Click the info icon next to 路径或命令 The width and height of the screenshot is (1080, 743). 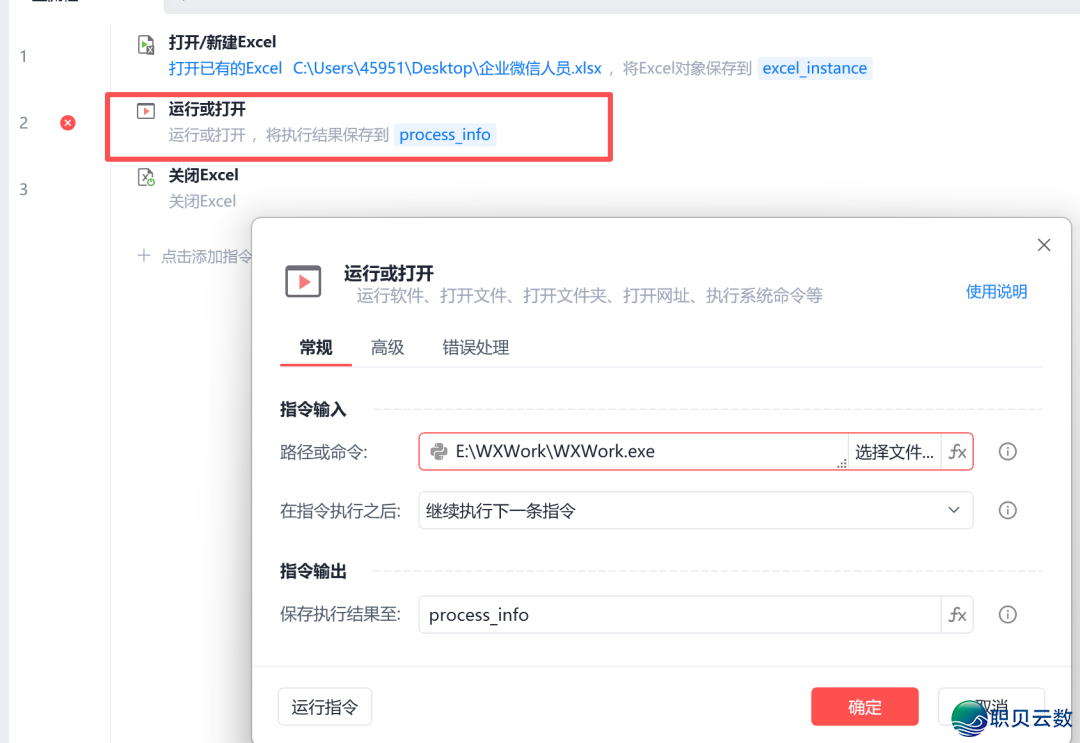1007,451
